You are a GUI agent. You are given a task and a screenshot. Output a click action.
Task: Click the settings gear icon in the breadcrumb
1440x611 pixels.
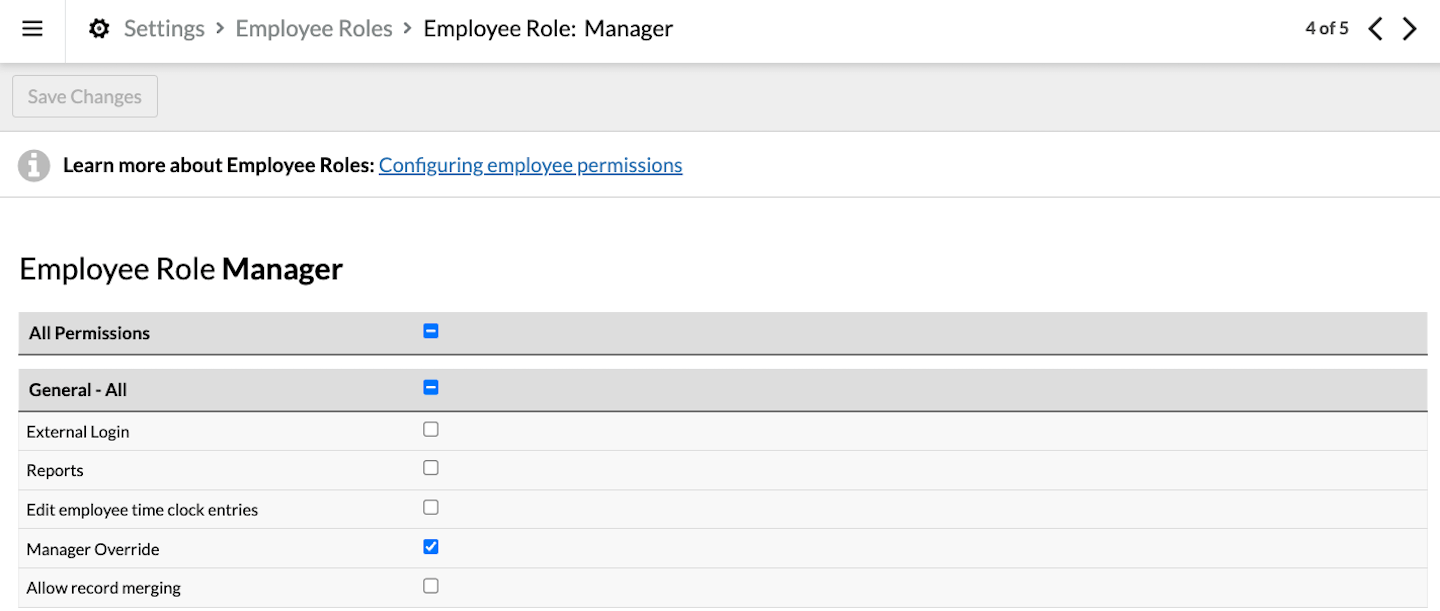tap(98, 28)
